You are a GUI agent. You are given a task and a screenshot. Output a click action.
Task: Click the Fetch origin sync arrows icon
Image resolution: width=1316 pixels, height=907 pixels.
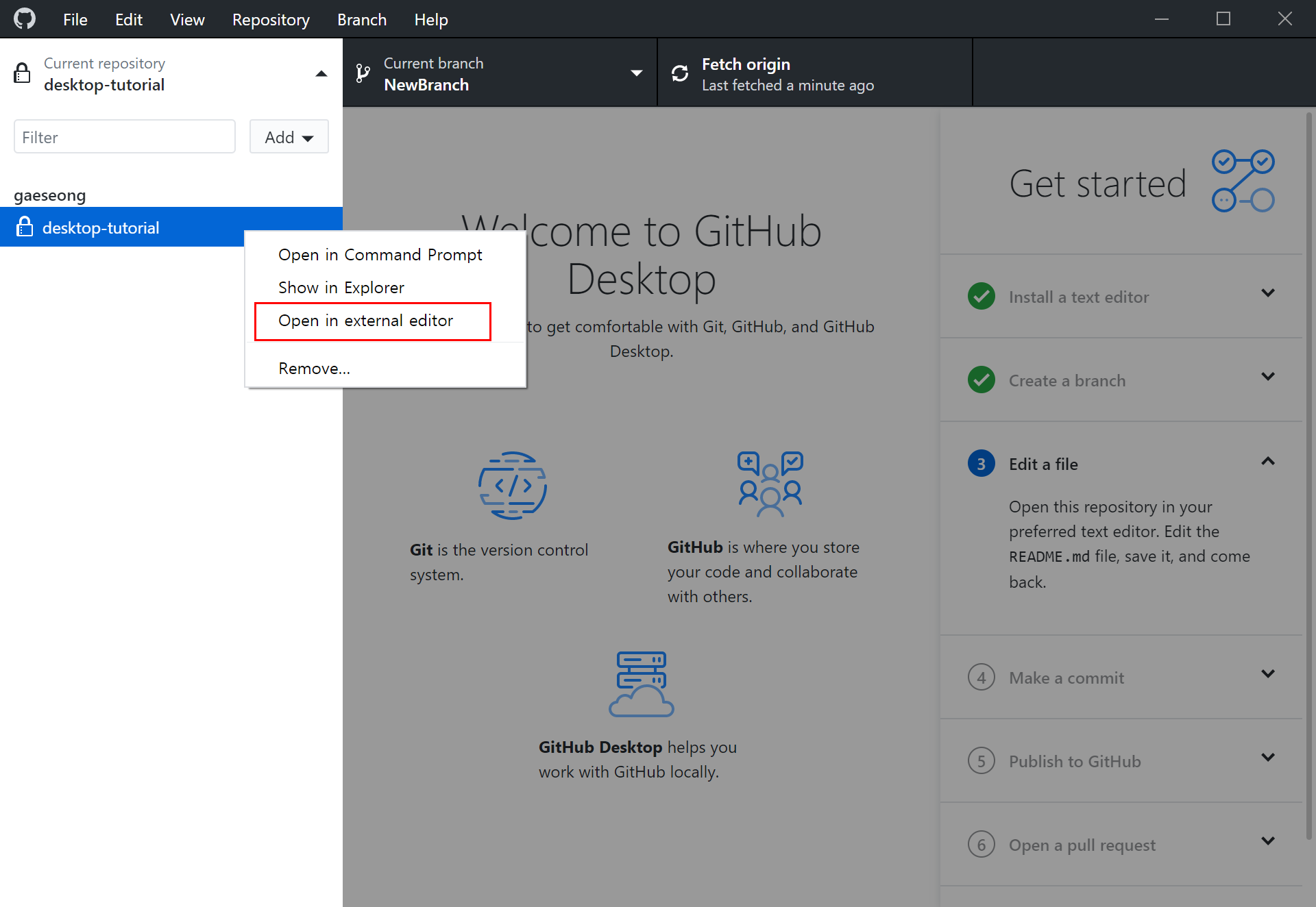point(679,73)
